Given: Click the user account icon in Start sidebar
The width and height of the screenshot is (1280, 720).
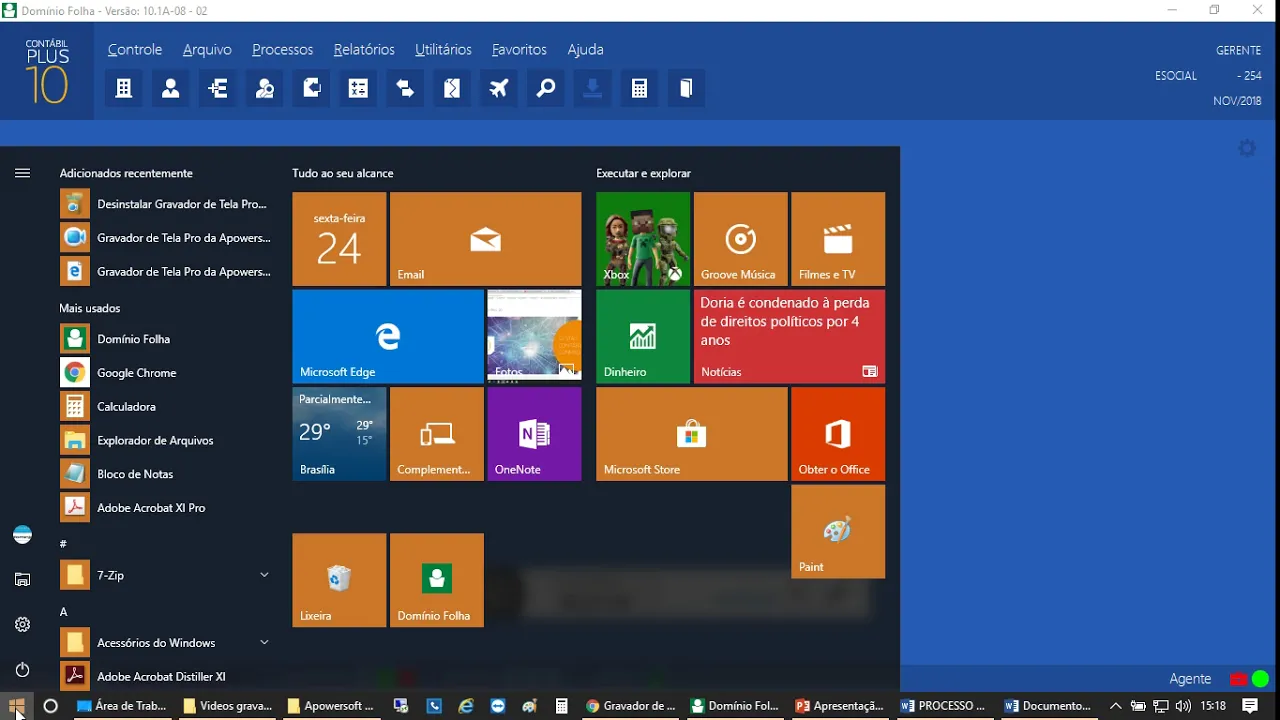Looking at the screenshot, I should pyautogui.click(x=22, y=535).
